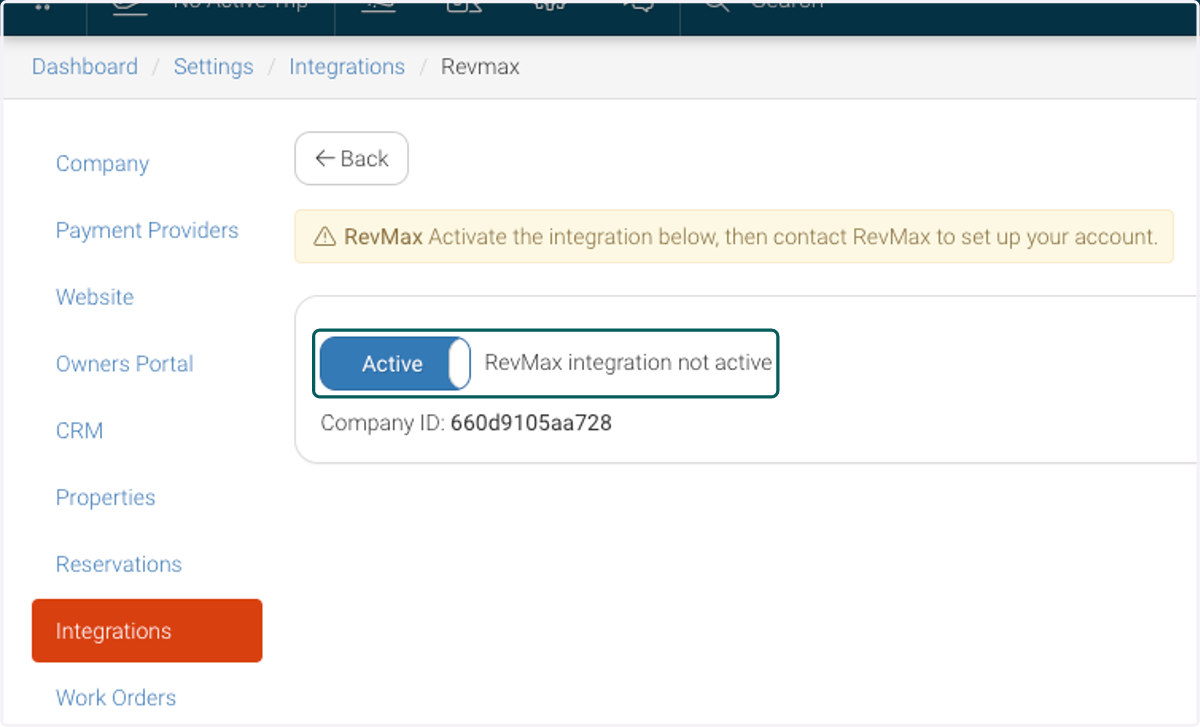Screen dimensions: 1200x727
Task: Open CRM settings in sidebar
Action: pyautogui.click(x=80, y=431)
